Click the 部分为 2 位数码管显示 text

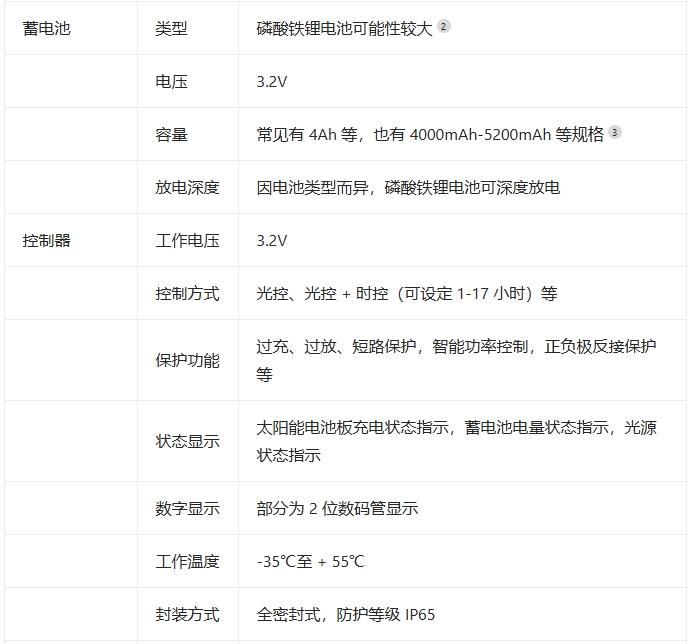tap(337, 508)
